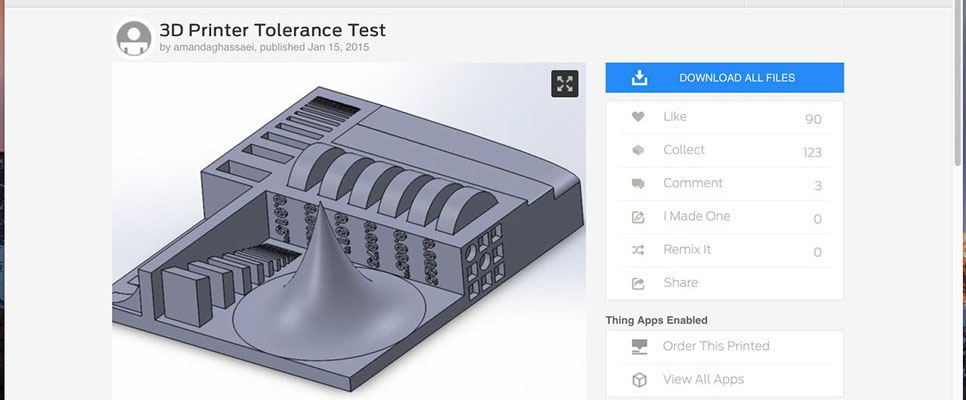Click the Share arrow icon

click(638, 283)
